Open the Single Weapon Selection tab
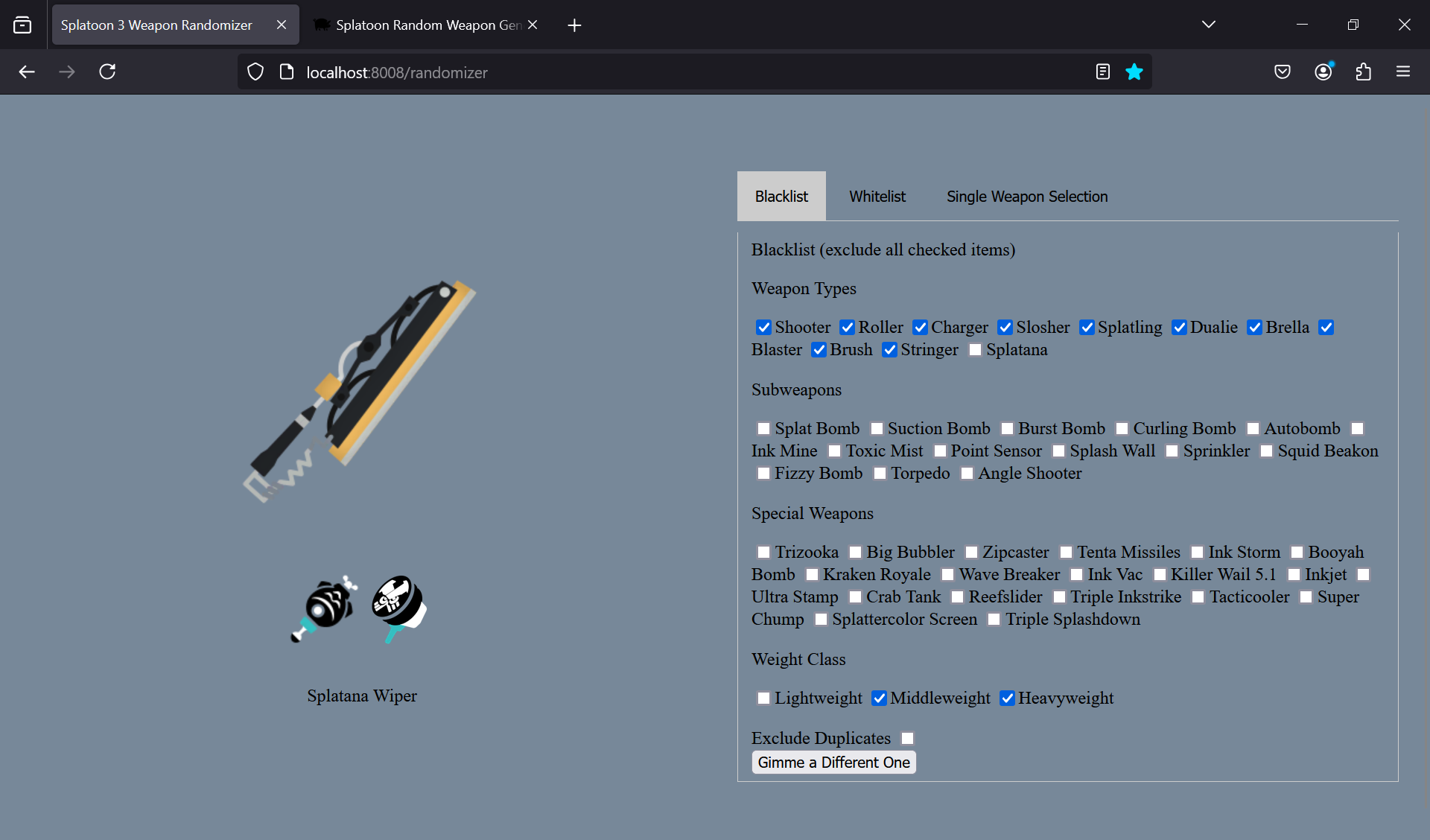The width and height of the screenshot is (1430, 840). click(1026, 197)
